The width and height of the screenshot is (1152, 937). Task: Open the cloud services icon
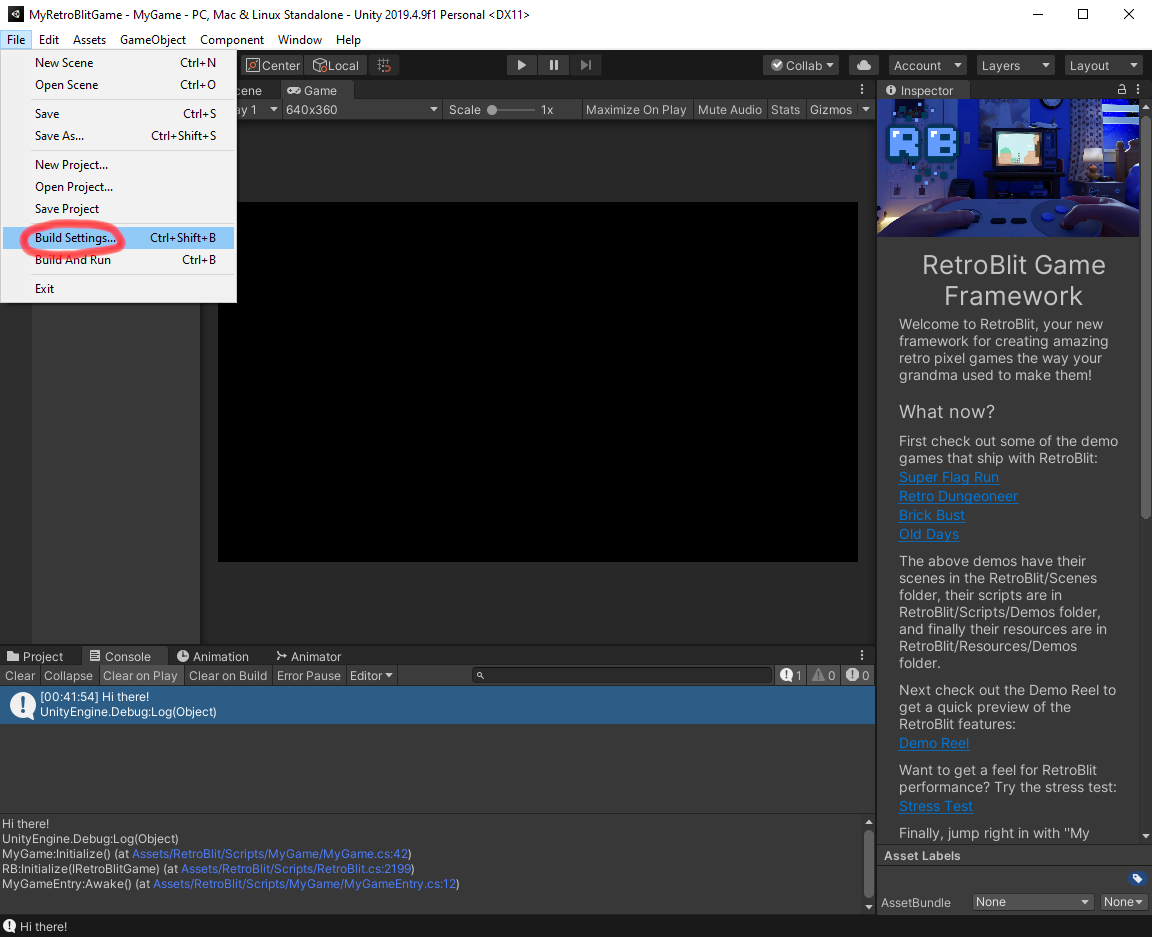click(864, 65)
